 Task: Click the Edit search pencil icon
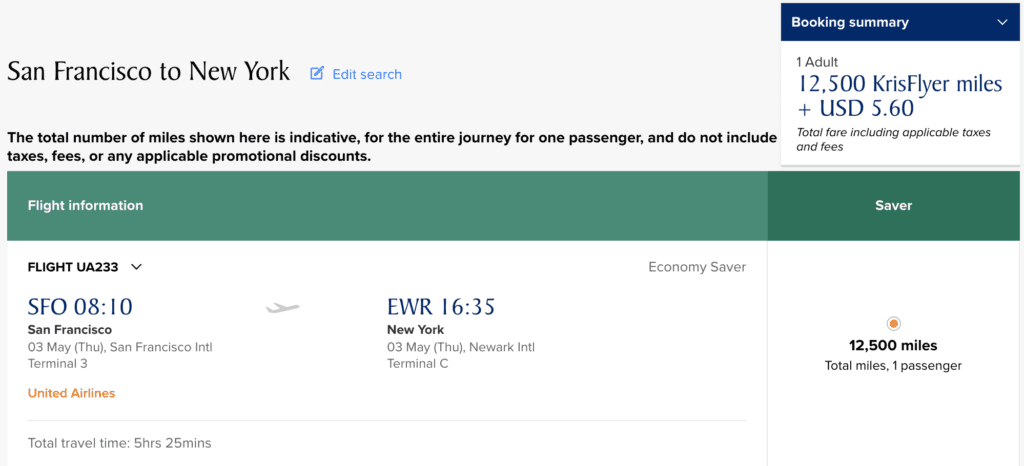[x=317, y=74]
